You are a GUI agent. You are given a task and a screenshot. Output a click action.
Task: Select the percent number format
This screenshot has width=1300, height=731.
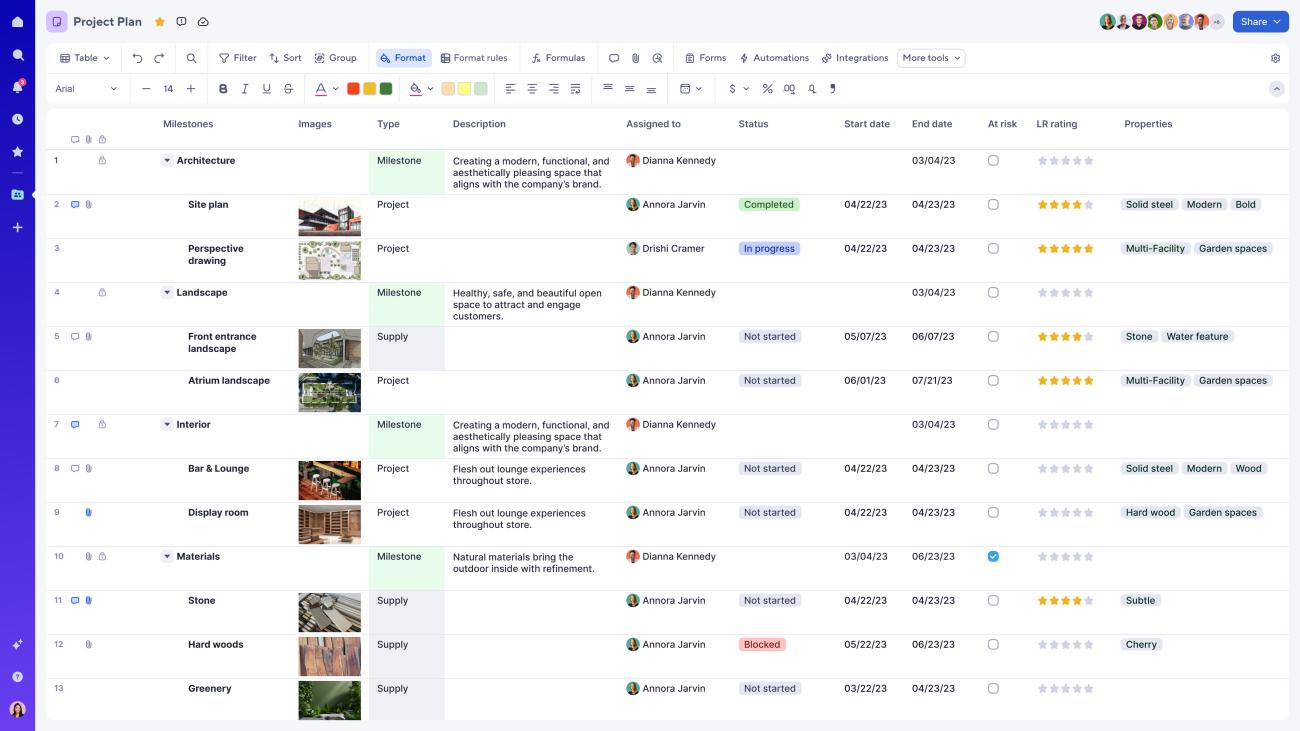click(x=766, y=88)
